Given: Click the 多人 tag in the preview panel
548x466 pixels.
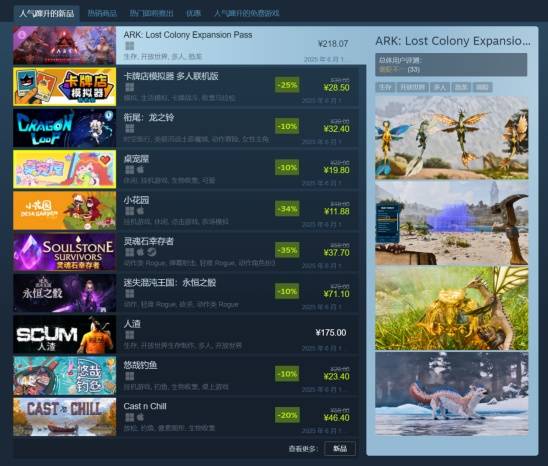Looking at the screenshot, I should (x=440, y=87).
